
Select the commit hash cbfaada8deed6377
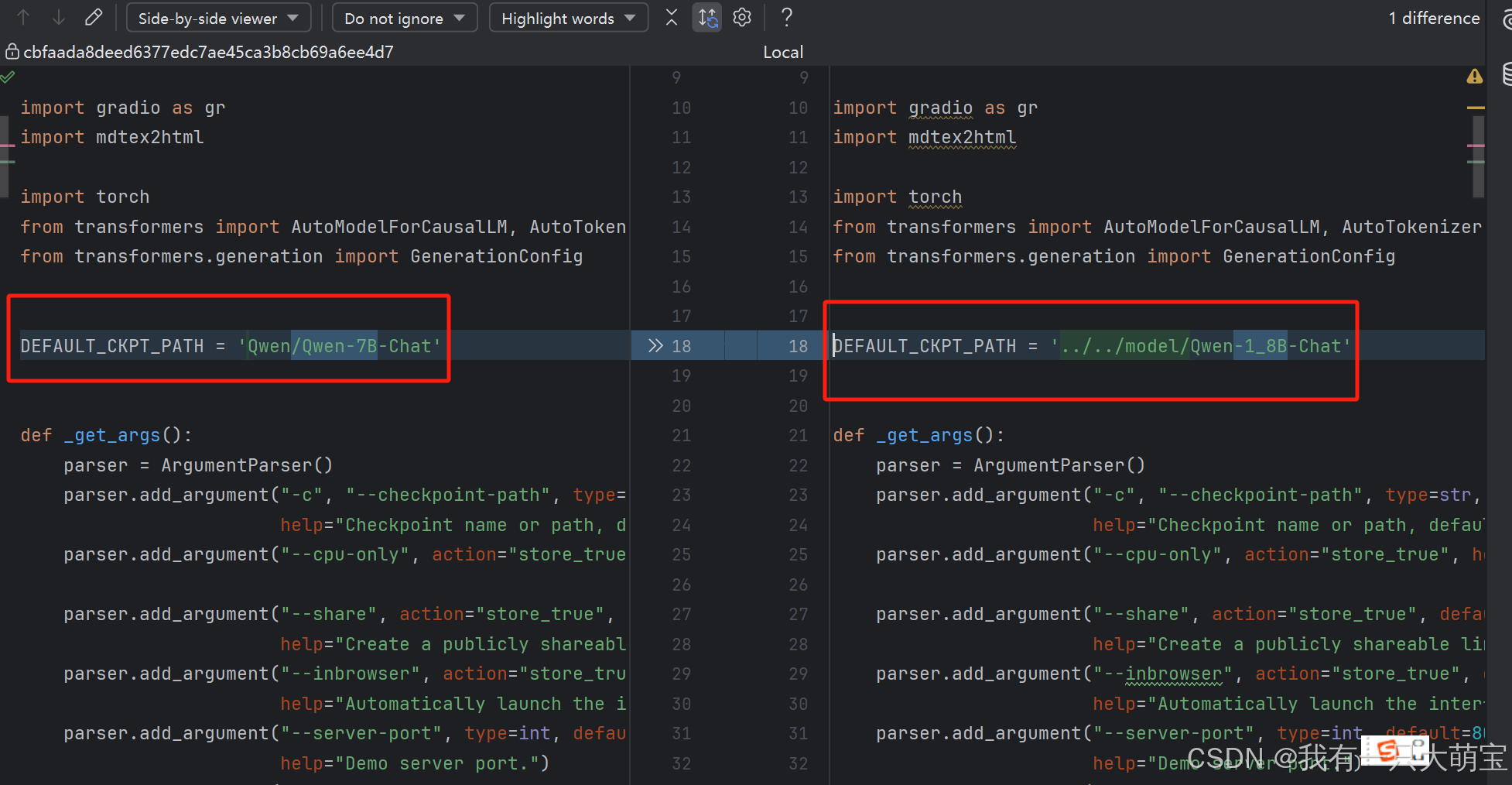pyautogui.click(x=209, y=51)
